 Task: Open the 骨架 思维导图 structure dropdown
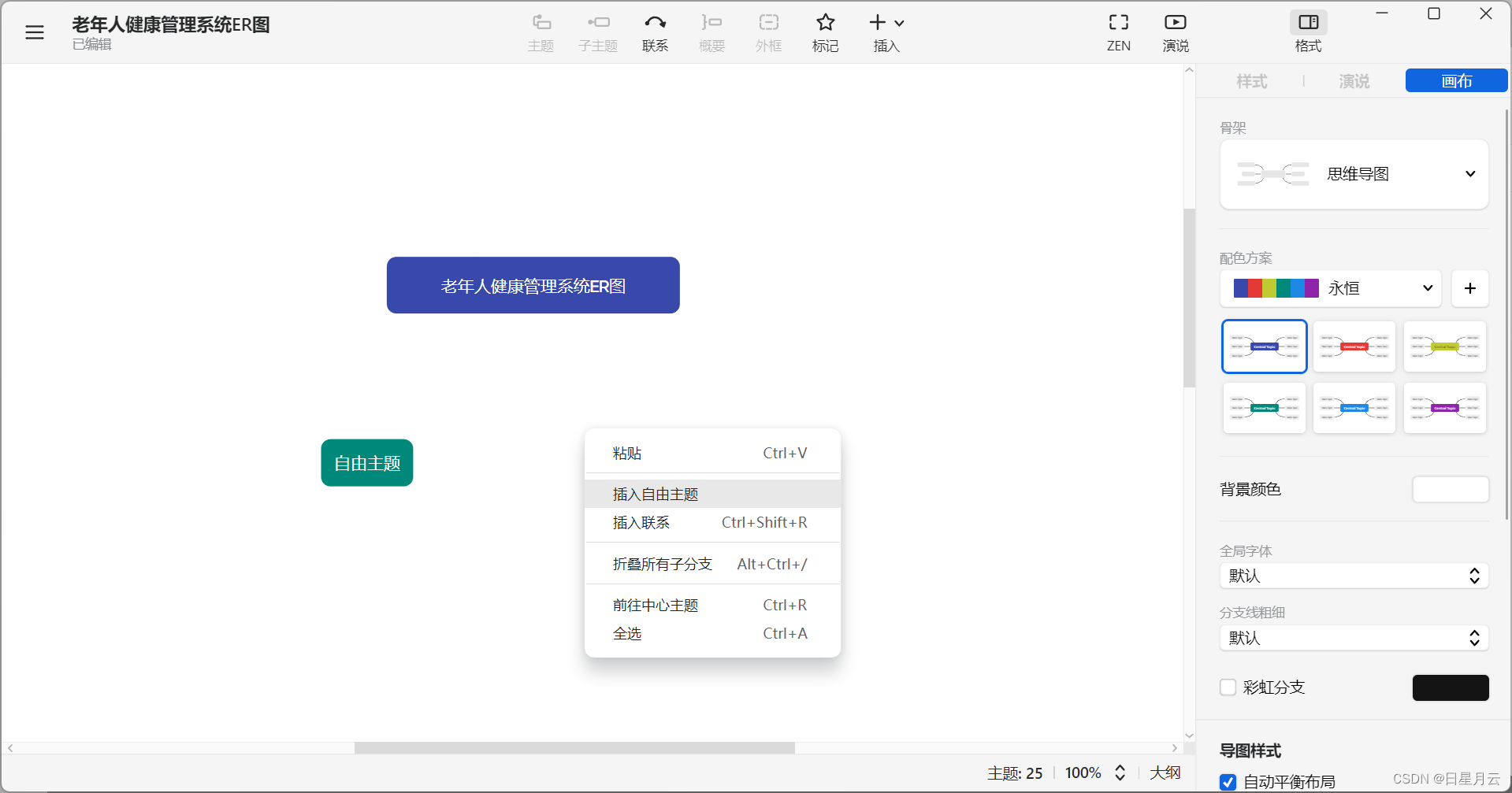1354,174
